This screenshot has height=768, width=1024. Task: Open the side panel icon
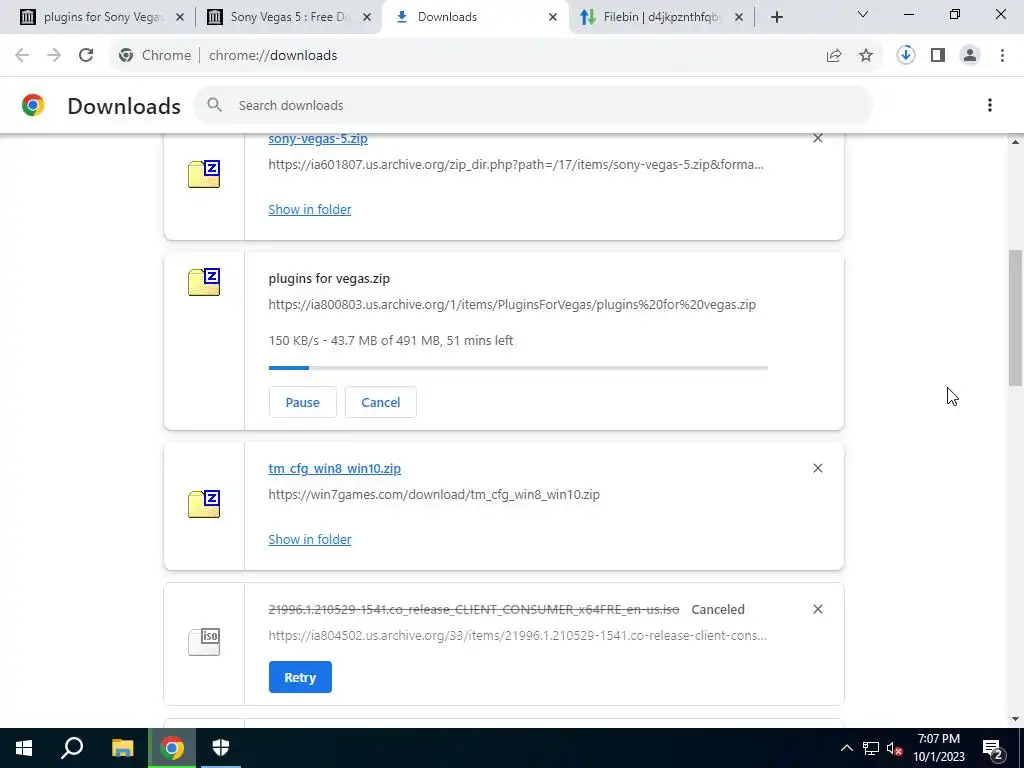point(938,56)
